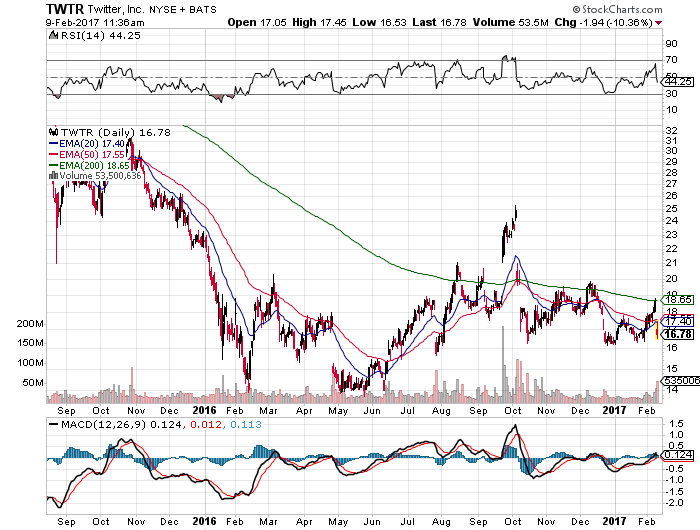Click the TWTR ticker symbol heading
Screen dimensions: 700x530
point(65,9)
